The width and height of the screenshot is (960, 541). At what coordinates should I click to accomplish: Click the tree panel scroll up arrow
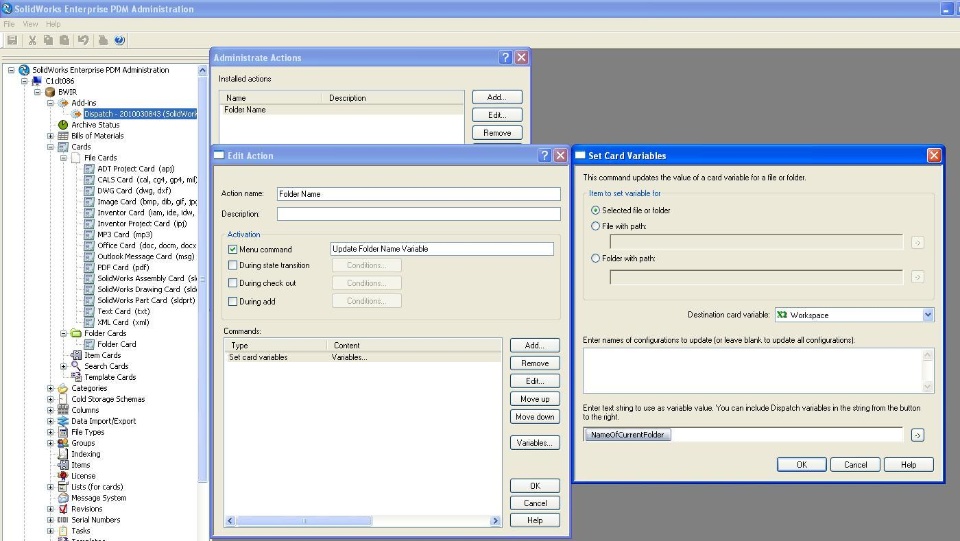(x=202, y=70)
